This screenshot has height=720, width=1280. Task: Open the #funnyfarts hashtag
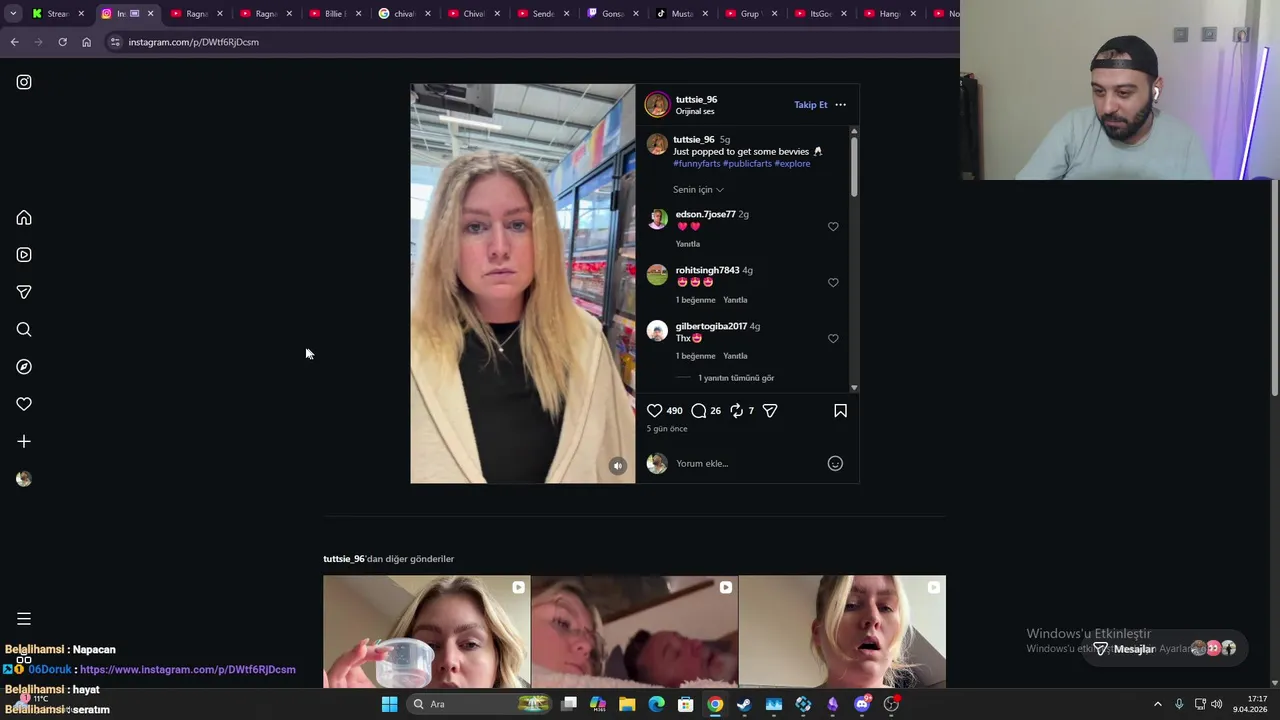pos(696,164)
